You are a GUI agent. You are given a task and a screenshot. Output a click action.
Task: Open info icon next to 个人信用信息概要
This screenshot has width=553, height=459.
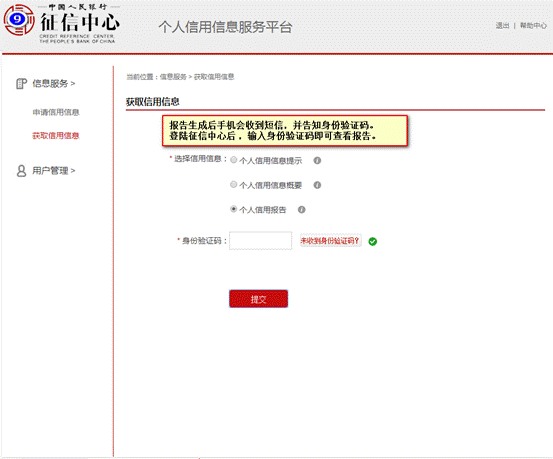[317, 185]
